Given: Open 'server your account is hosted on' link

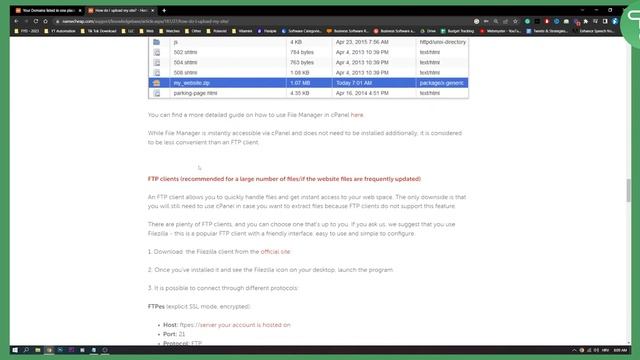Looking at the screenshot, I should 244,325.
